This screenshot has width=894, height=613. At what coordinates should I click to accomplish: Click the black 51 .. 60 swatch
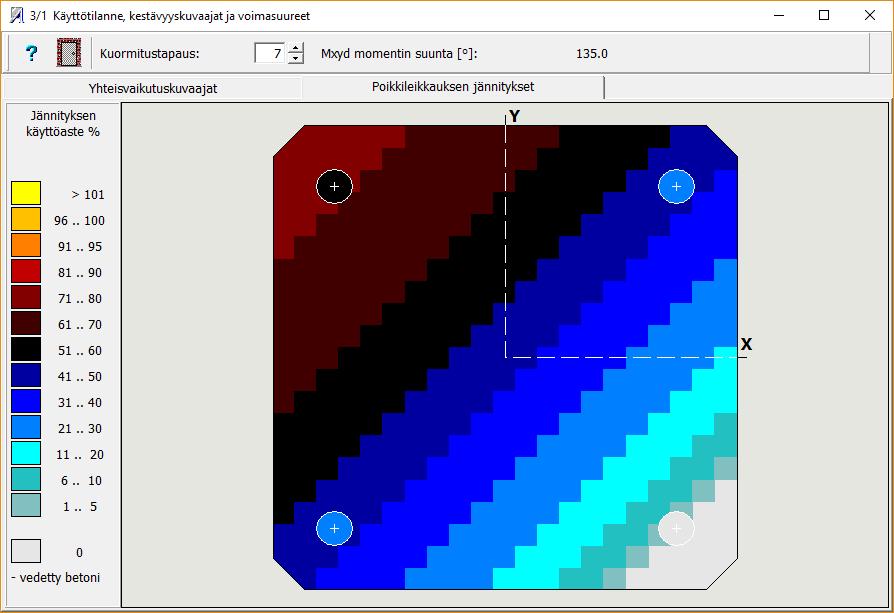pos(26,350)
